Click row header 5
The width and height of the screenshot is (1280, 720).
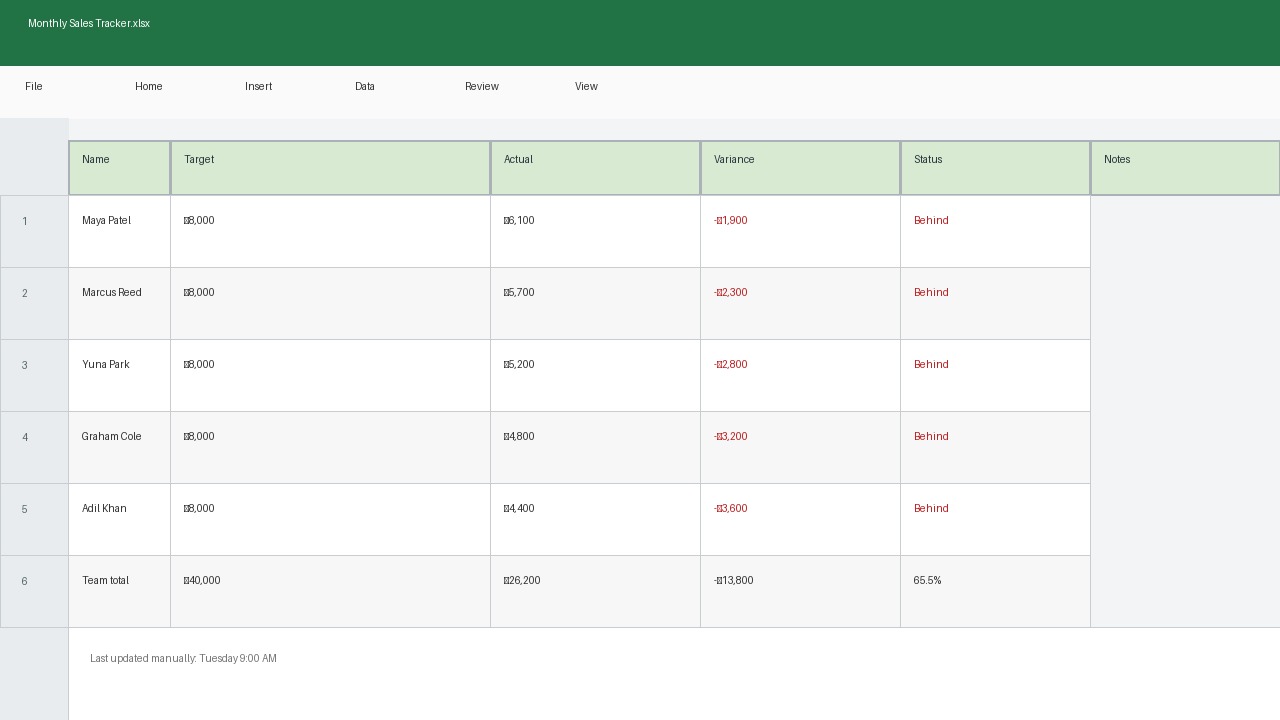click(x=34, y=520)
